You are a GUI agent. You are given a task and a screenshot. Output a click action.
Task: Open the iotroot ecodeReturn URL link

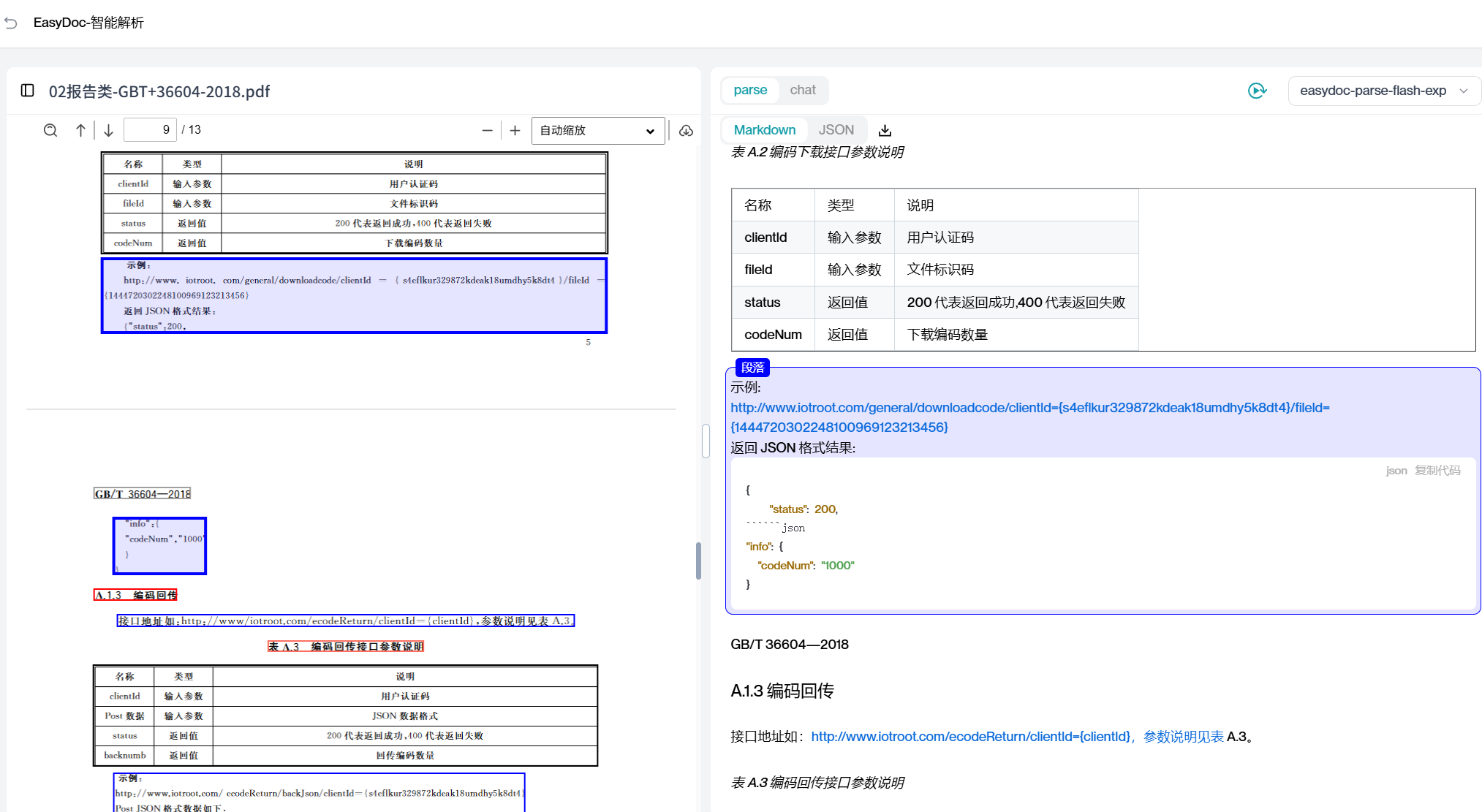970,736
